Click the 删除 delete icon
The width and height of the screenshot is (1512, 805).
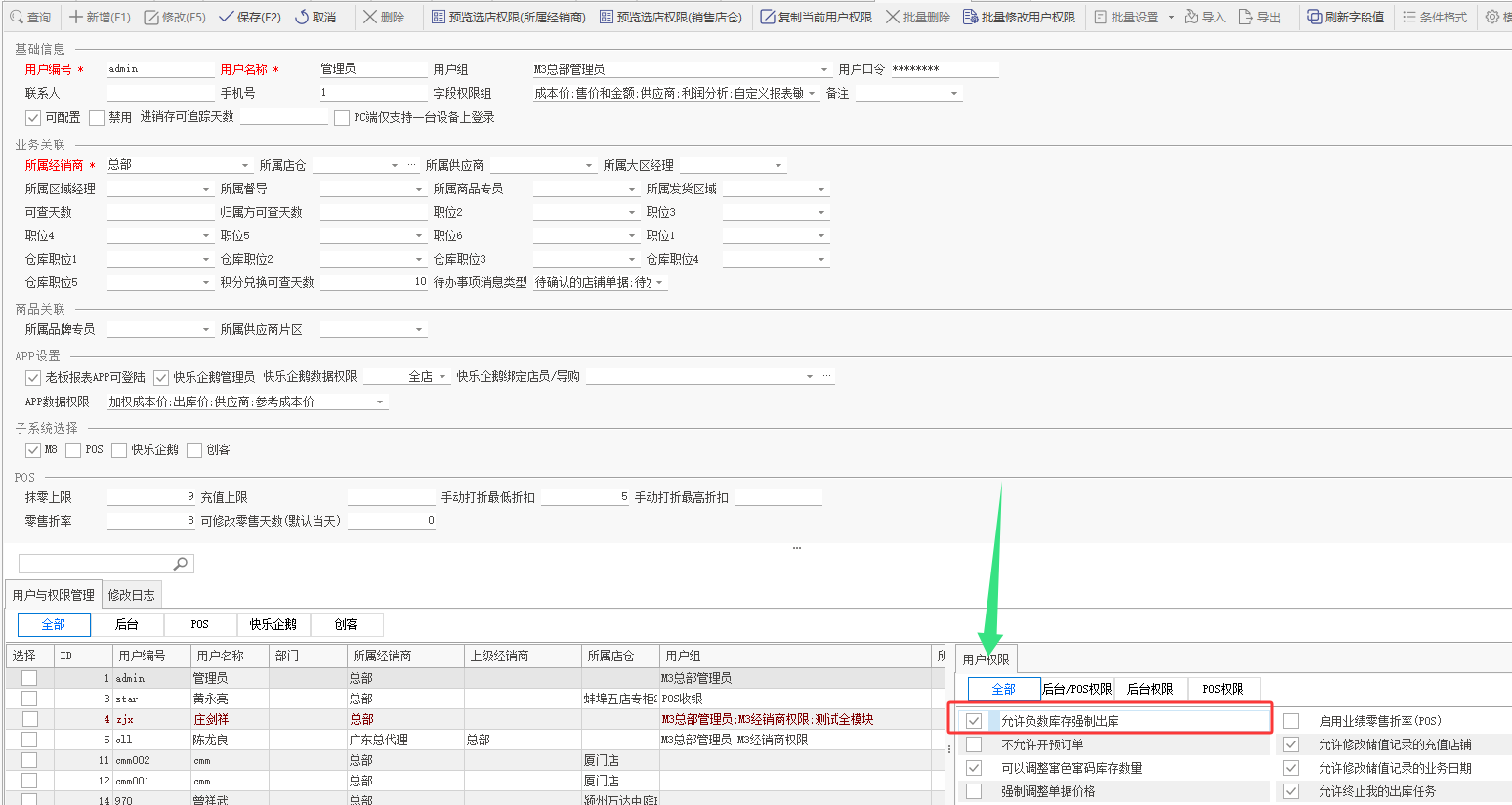(370, 17)
